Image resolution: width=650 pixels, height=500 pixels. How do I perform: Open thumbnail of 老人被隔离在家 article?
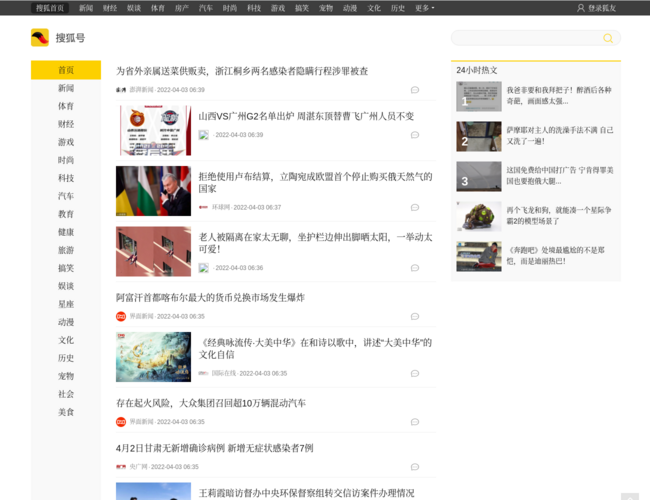153,251
